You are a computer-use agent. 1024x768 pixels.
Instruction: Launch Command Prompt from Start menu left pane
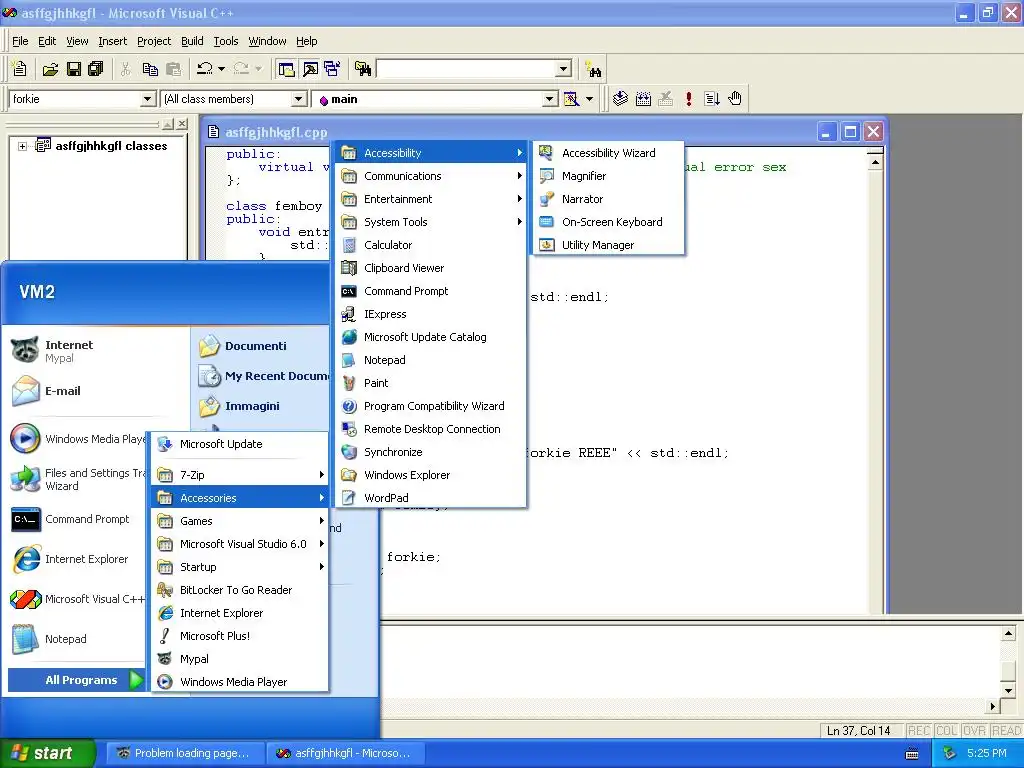tap(77, 519)
